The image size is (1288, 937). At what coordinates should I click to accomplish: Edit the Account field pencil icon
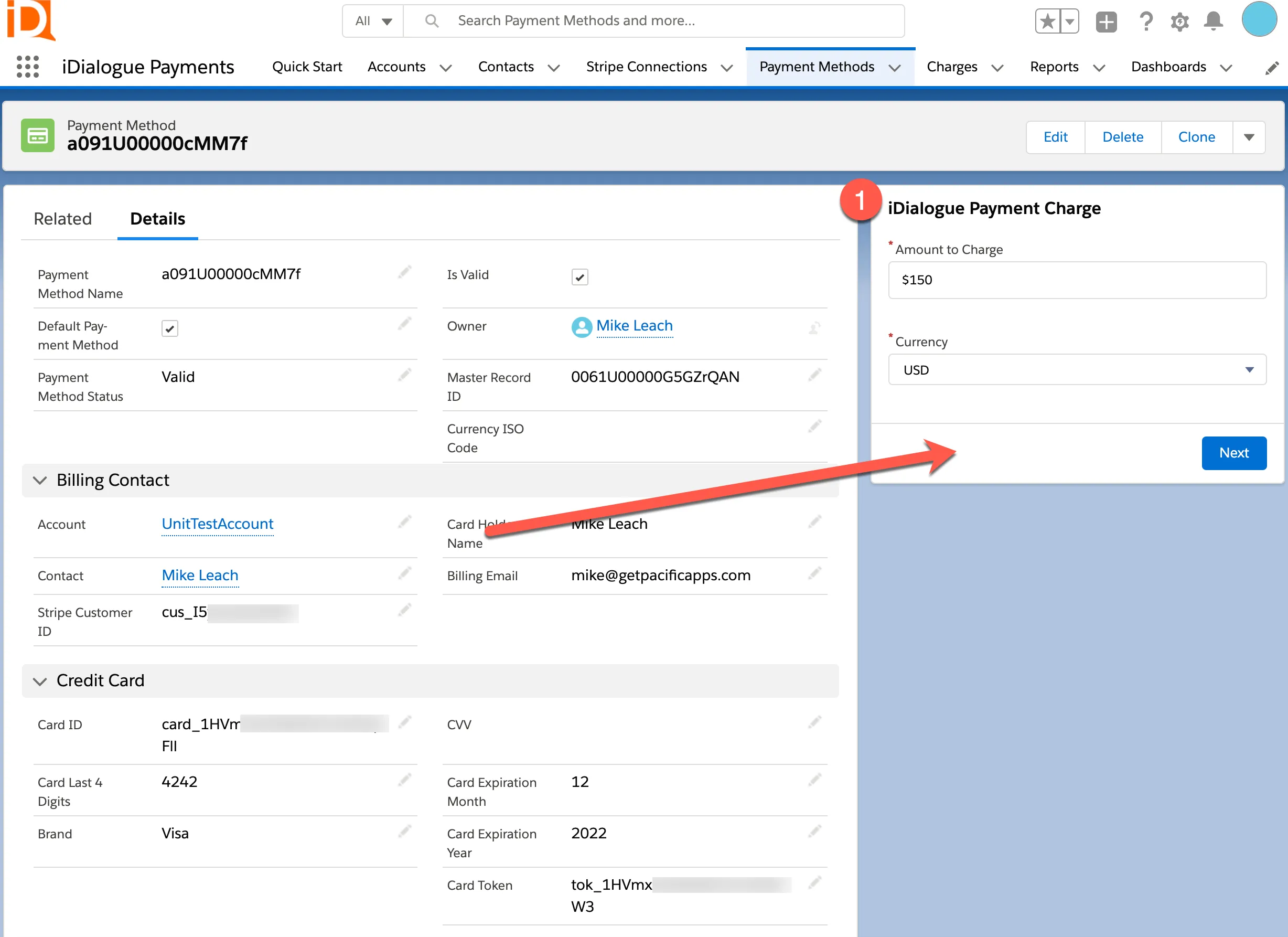coord(404,521)
